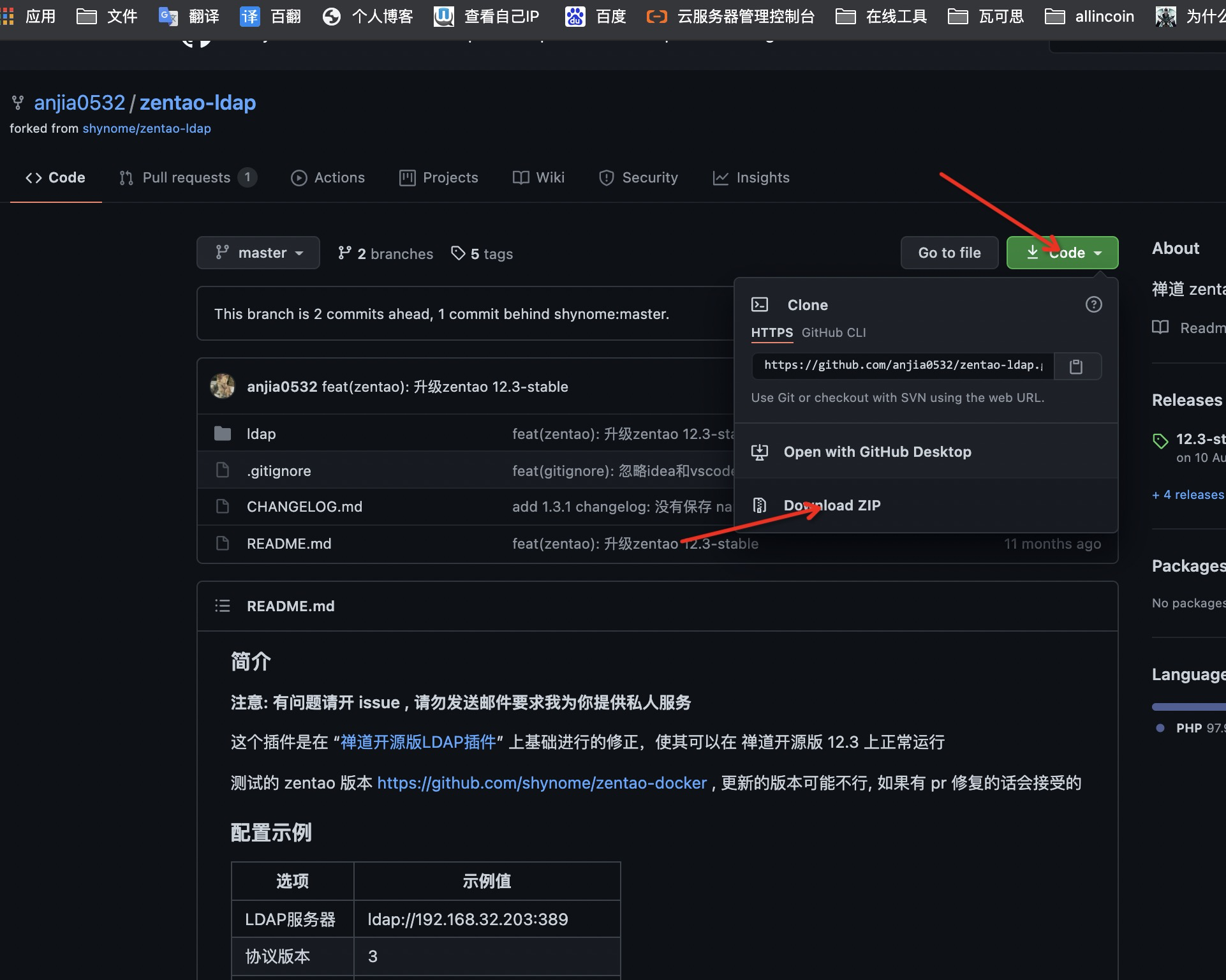Click the ldap folder icon
Image resolution: width=1226 pixels, height=980 pixels.
pyautogui.click(x=223, y=434)
